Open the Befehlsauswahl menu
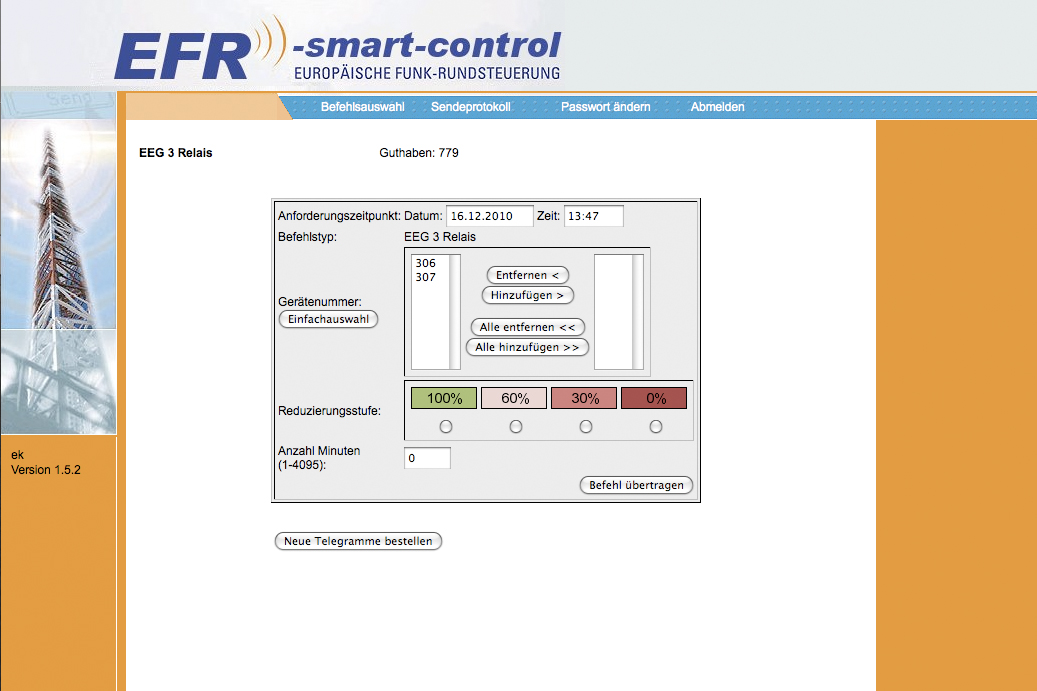1037x691 pixels. tap(362, 107)
